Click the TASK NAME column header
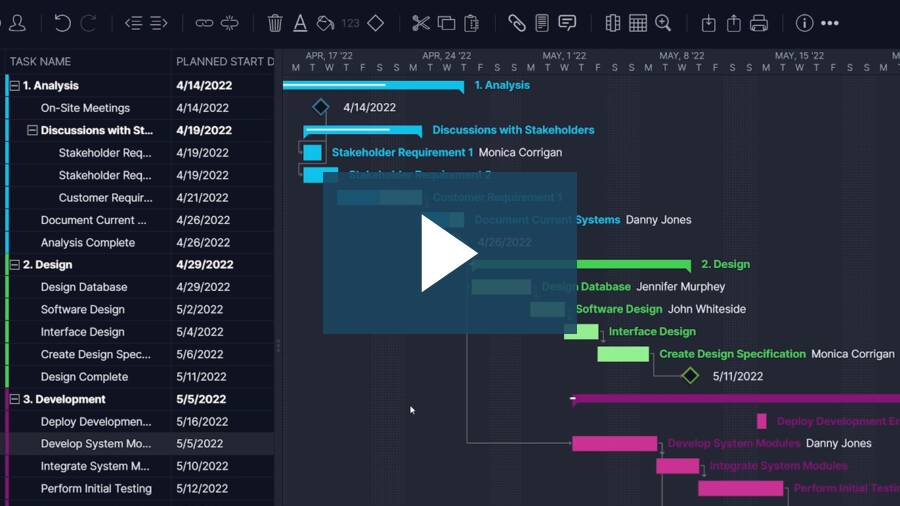Screen dimensions: 900x506 coord(40,61)
